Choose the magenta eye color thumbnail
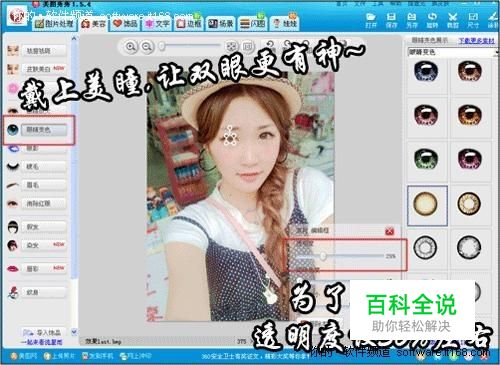Viewport: 500px width, 365px height. click(469, 159)
